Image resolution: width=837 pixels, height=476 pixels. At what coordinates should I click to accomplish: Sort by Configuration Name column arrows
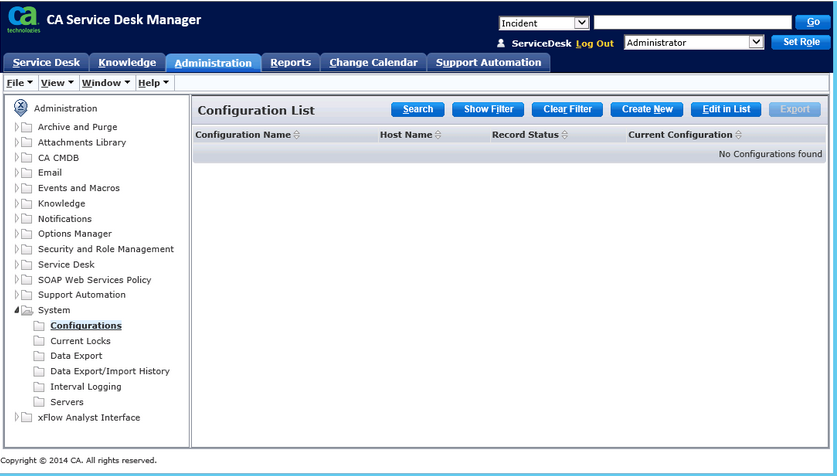click(297, 135)
